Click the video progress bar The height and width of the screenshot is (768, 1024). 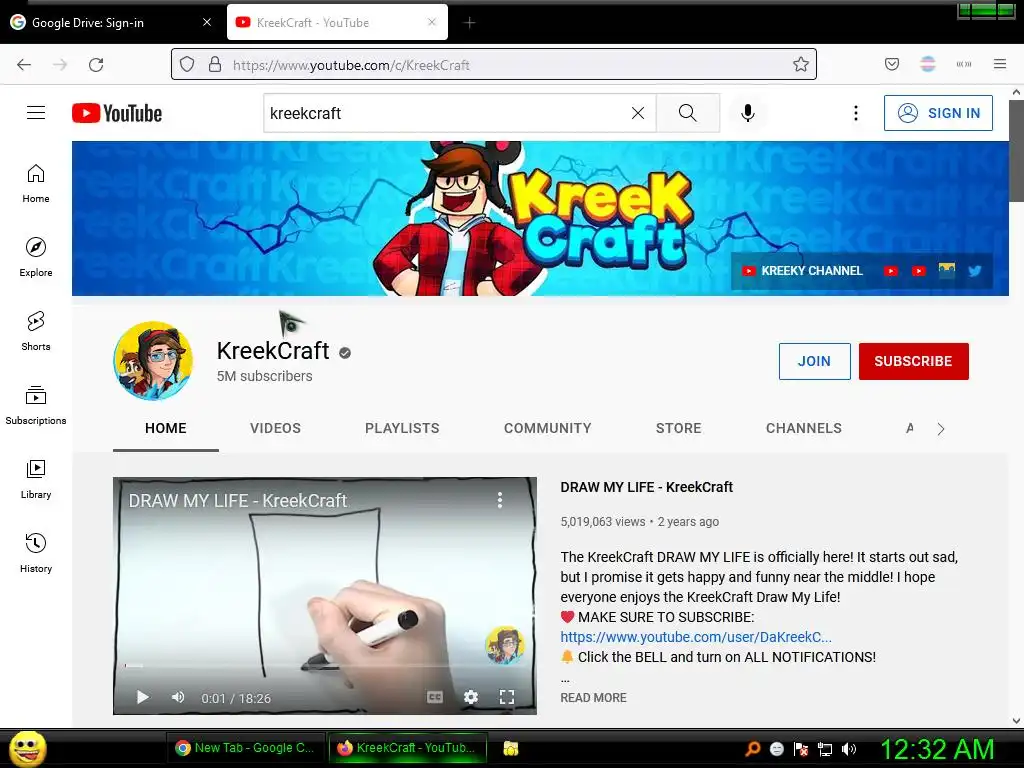point(325,666)
